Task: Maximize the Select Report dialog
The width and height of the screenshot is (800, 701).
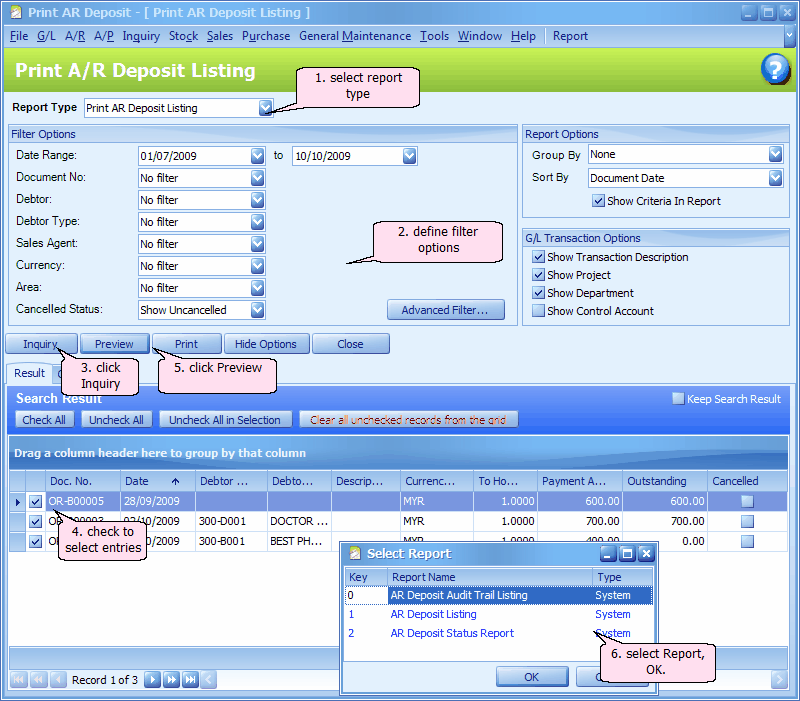Action: (627, 554)
